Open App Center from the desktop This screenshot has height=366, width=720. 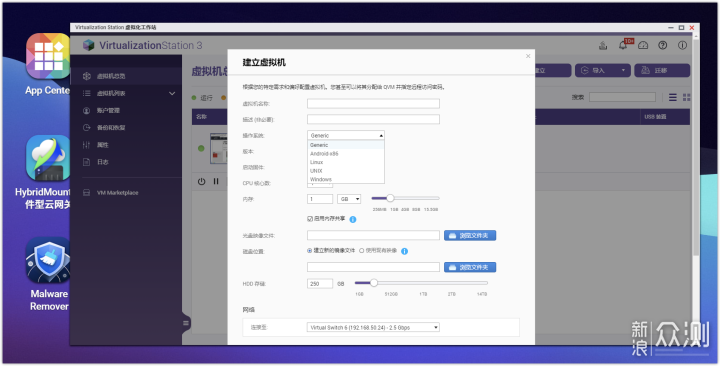click(x=48, y=56)
